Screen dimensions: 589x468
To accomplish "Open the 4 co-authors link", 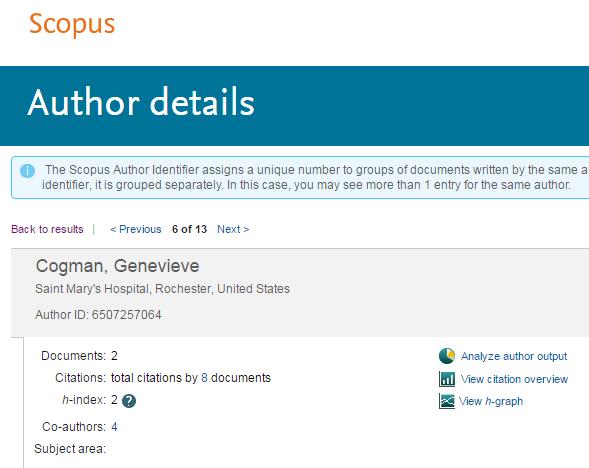I will (x=114, y=427).
